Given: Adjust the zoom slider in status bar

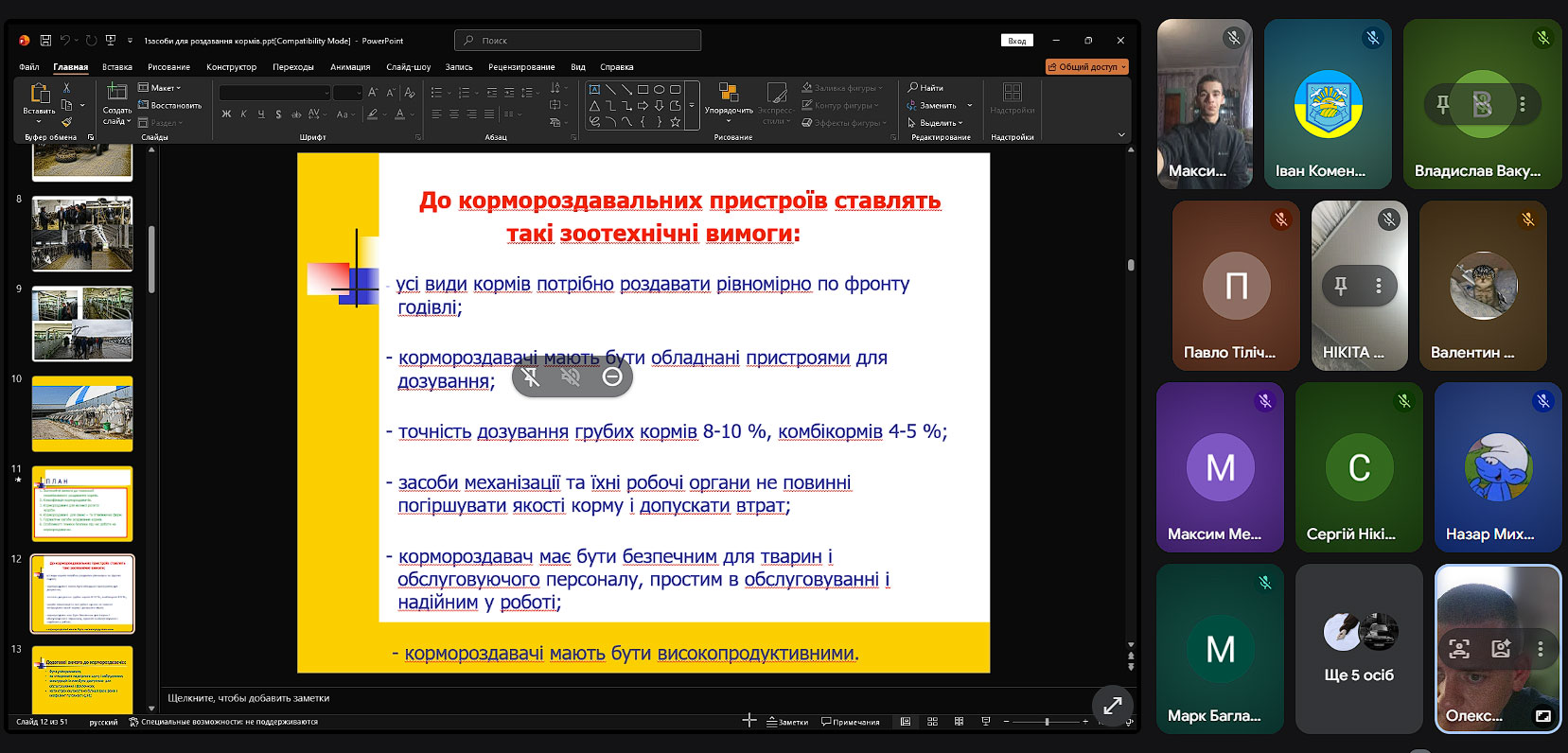Looking at the screenshot, I should (x=1047, y=722).
